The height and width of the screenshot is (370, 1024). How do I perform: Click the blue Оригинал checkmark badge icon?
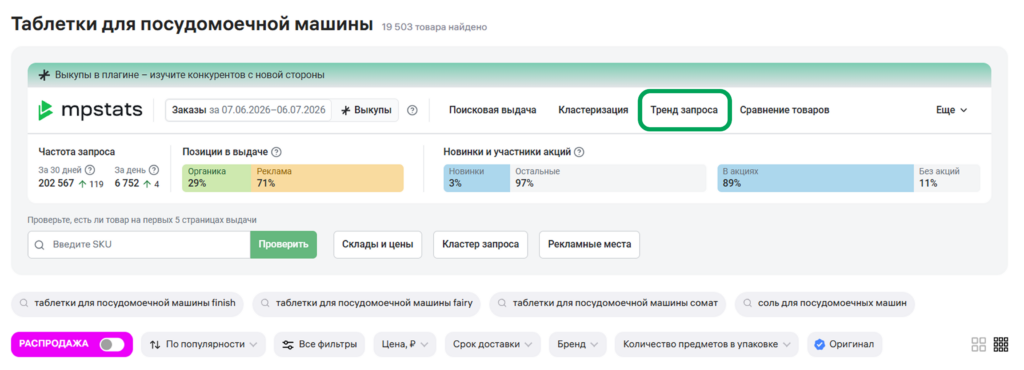pyautogui.click(x=820, y=344)
